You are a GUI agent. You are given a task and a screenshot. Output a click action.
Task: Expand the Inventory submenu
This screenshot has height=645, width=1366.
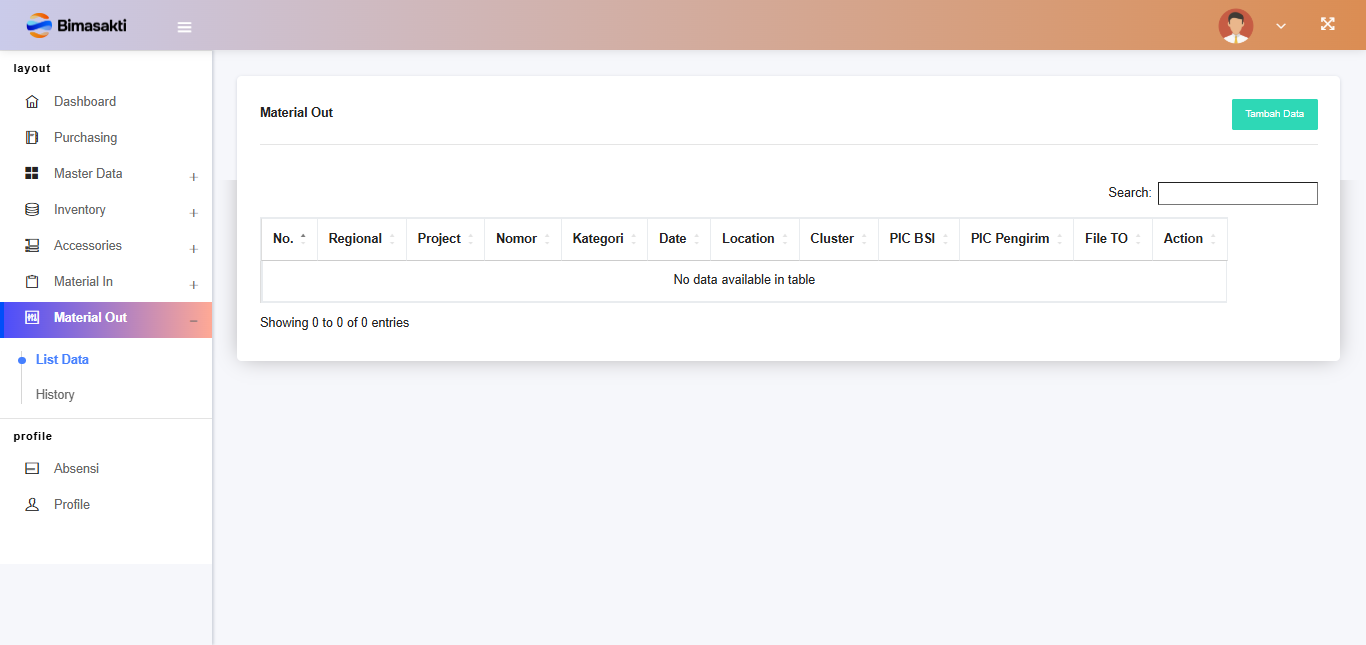[x=193, y=213]
